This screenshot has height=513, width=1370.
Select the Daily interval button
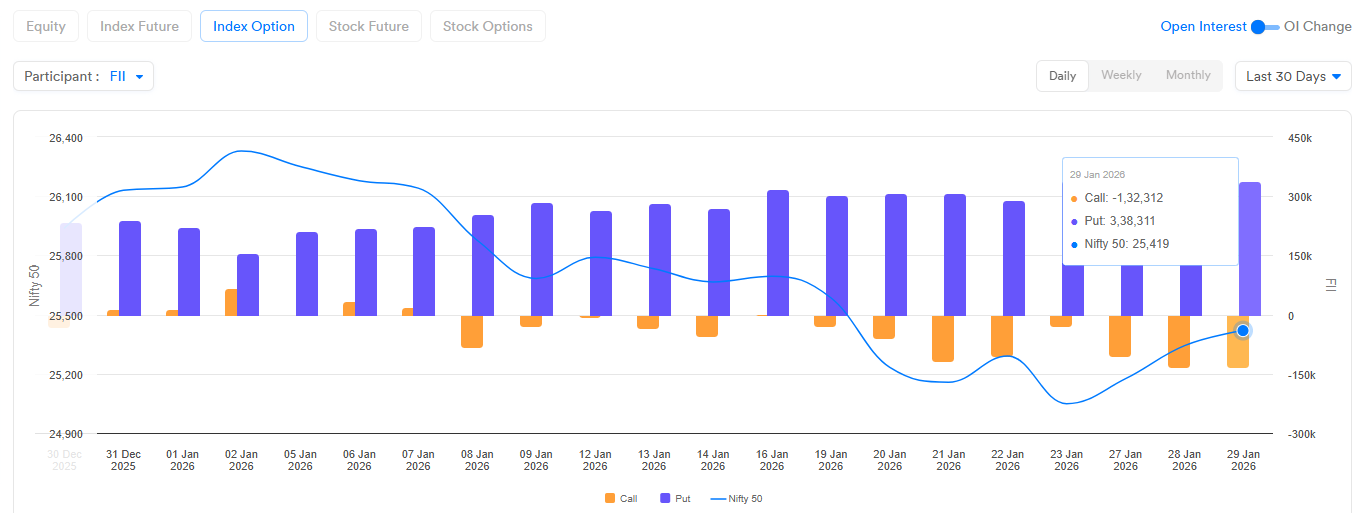(x=1062, y=76)
